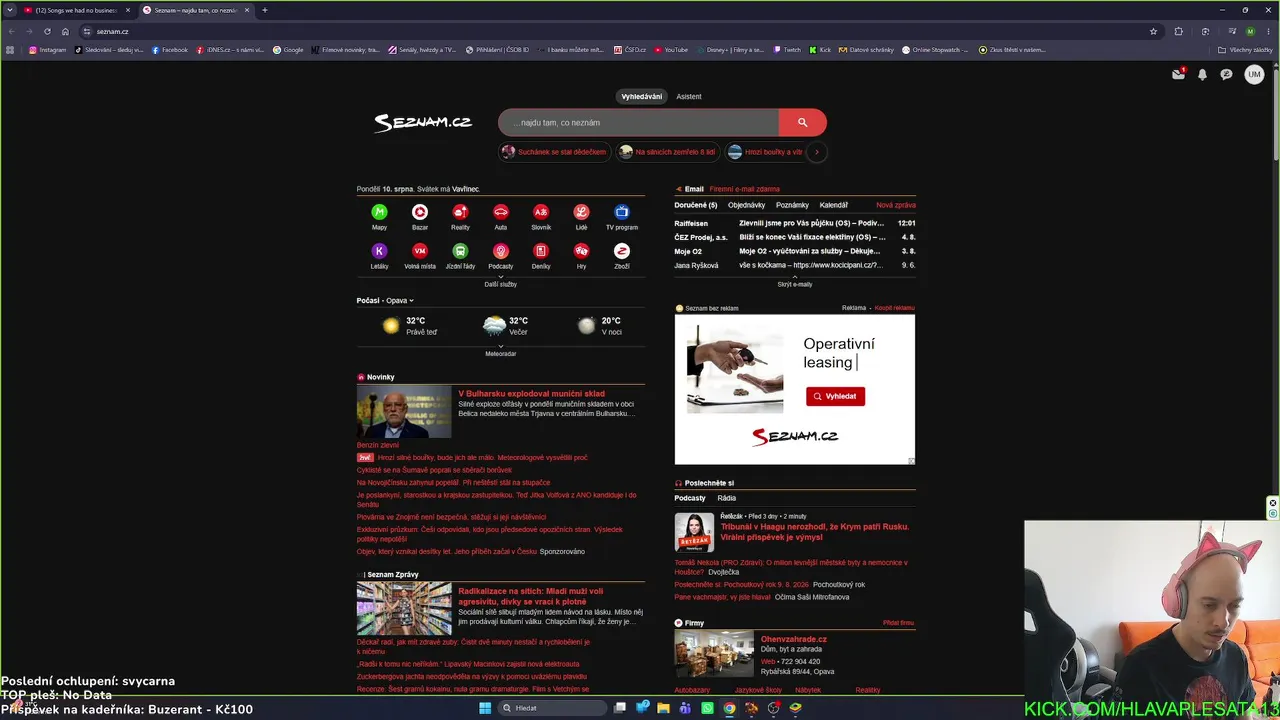Collapse emails with Skrýt e-maily
The width and height of the screenshot is (1280, 720).
[795, 283]
